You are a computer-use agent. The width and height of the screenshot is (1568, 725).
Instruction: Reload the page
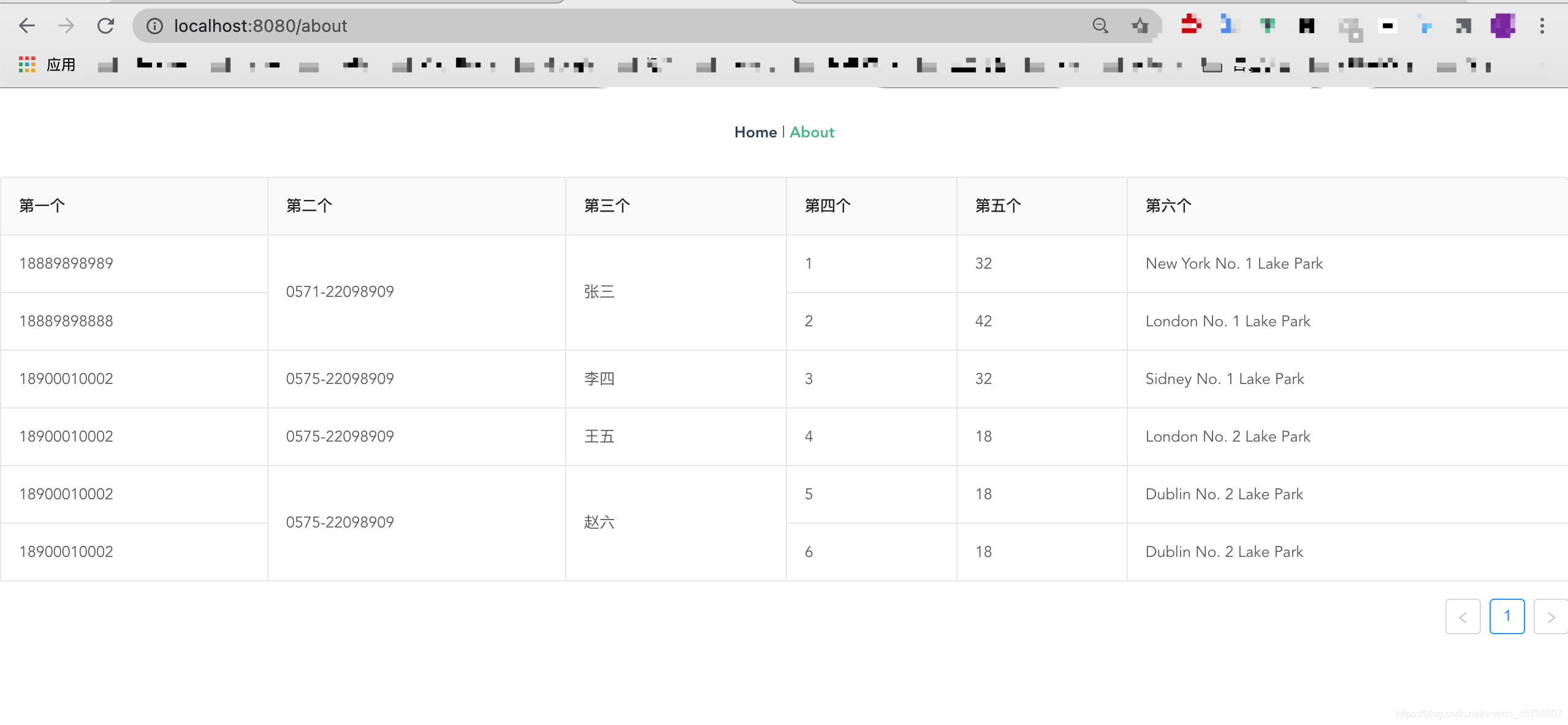(105, 26)
